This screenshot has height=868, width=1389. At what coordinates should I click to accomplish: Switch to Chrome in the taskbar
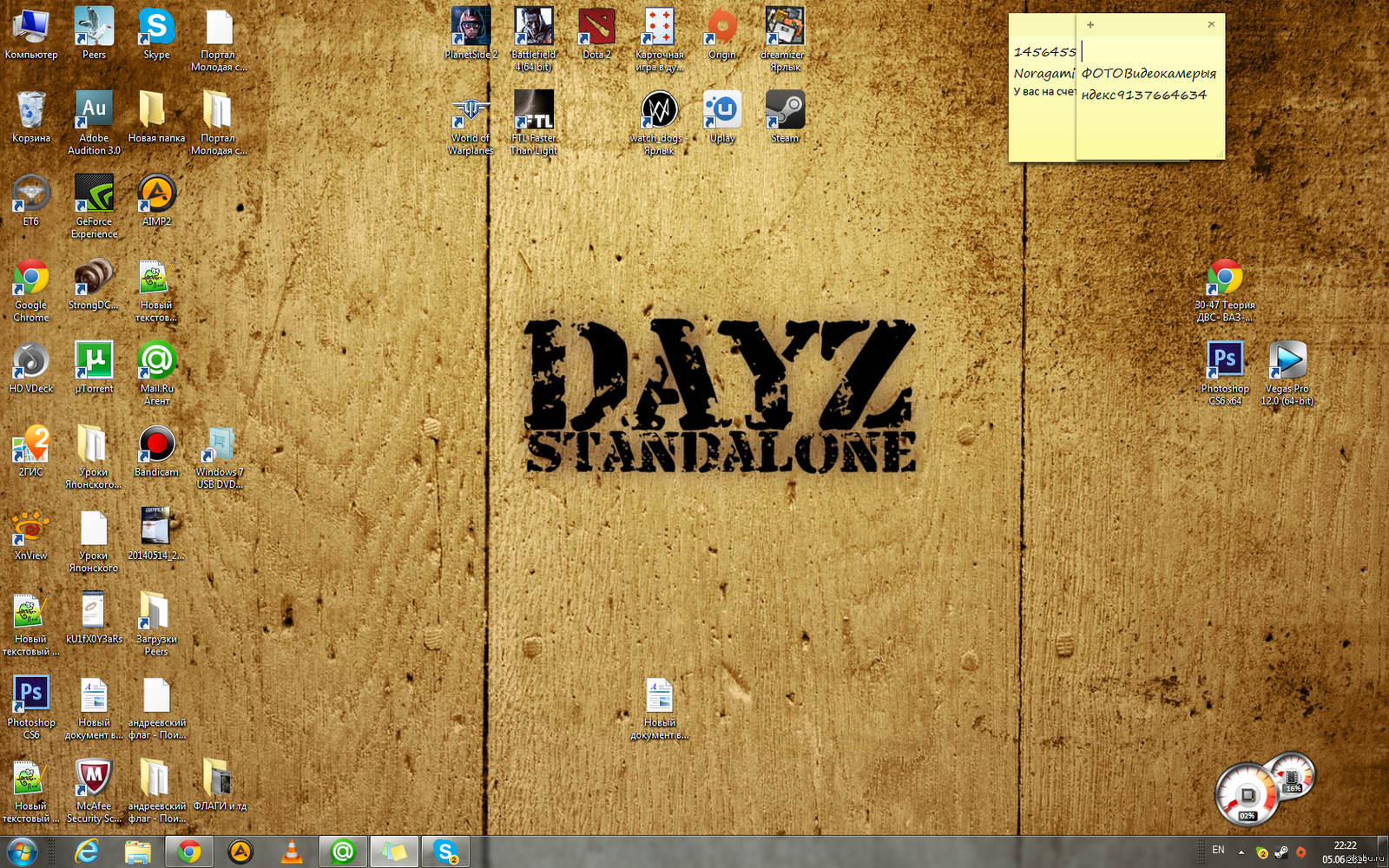[x=188, y=852]
